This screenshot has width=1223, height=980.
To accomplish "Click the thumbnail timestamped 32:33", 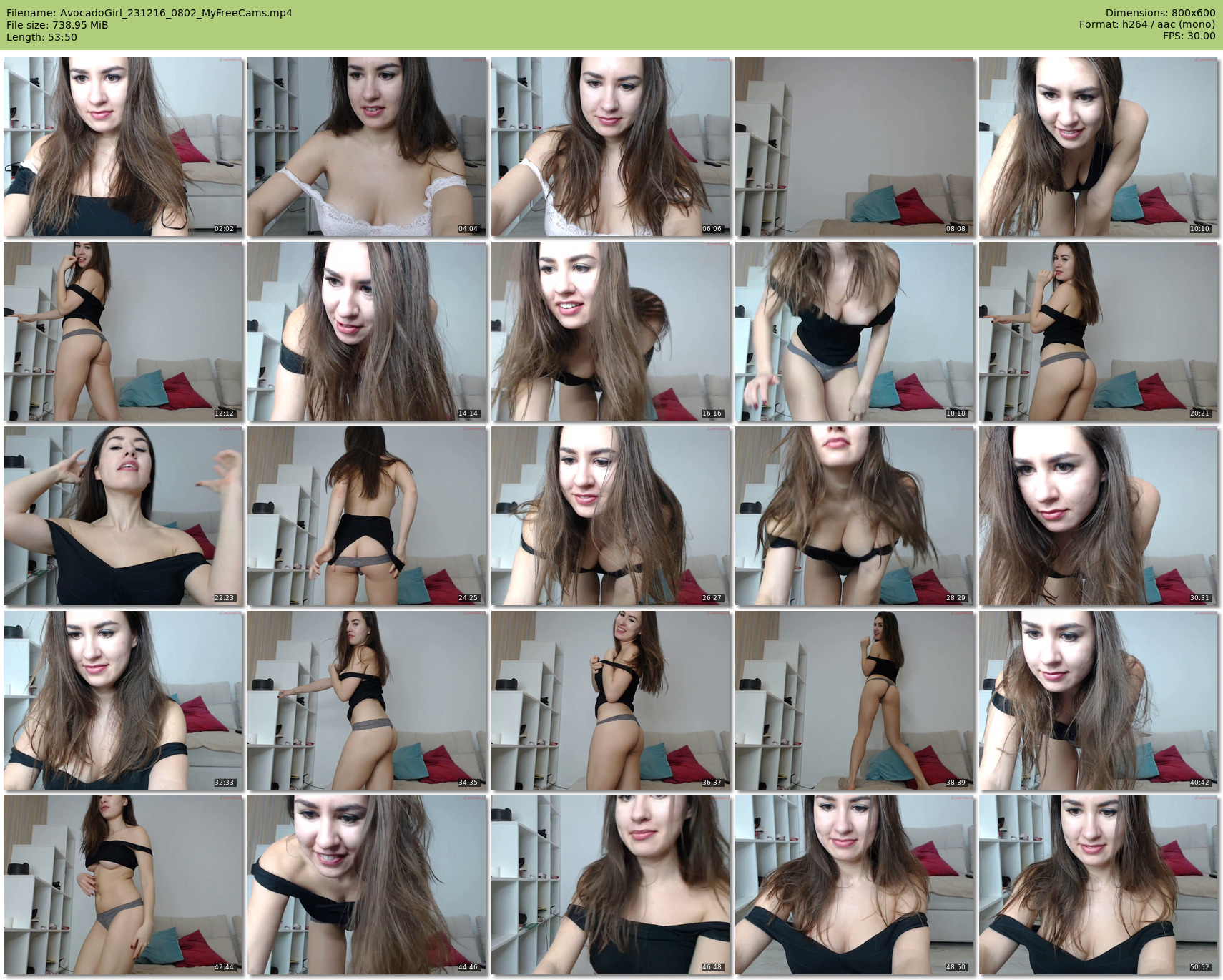I will tap(123, 700).
